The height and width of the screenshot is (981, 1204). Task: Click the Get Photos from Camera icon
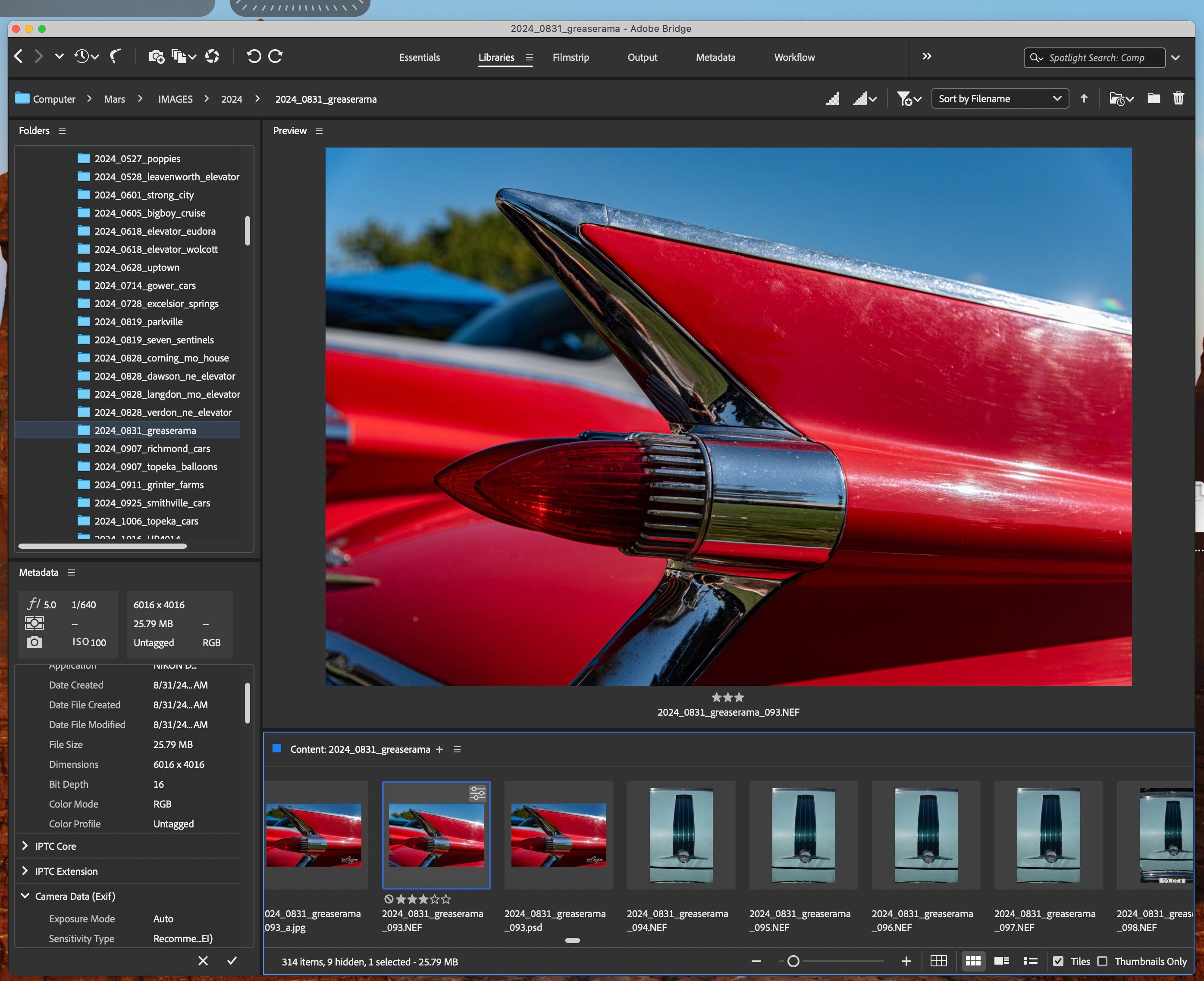(x=156, y=57)
